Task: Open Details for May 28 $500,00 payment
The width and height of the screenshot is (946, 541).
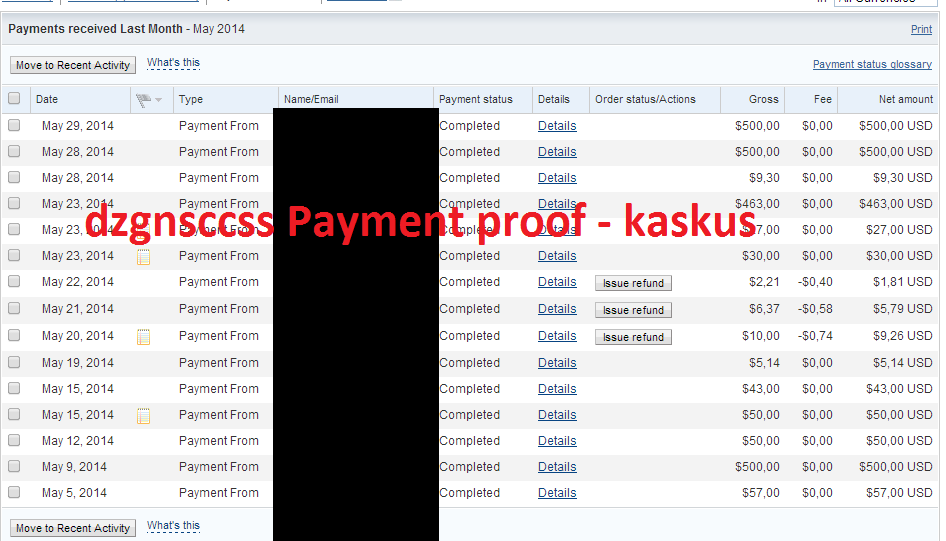Action: pos(557,152)
